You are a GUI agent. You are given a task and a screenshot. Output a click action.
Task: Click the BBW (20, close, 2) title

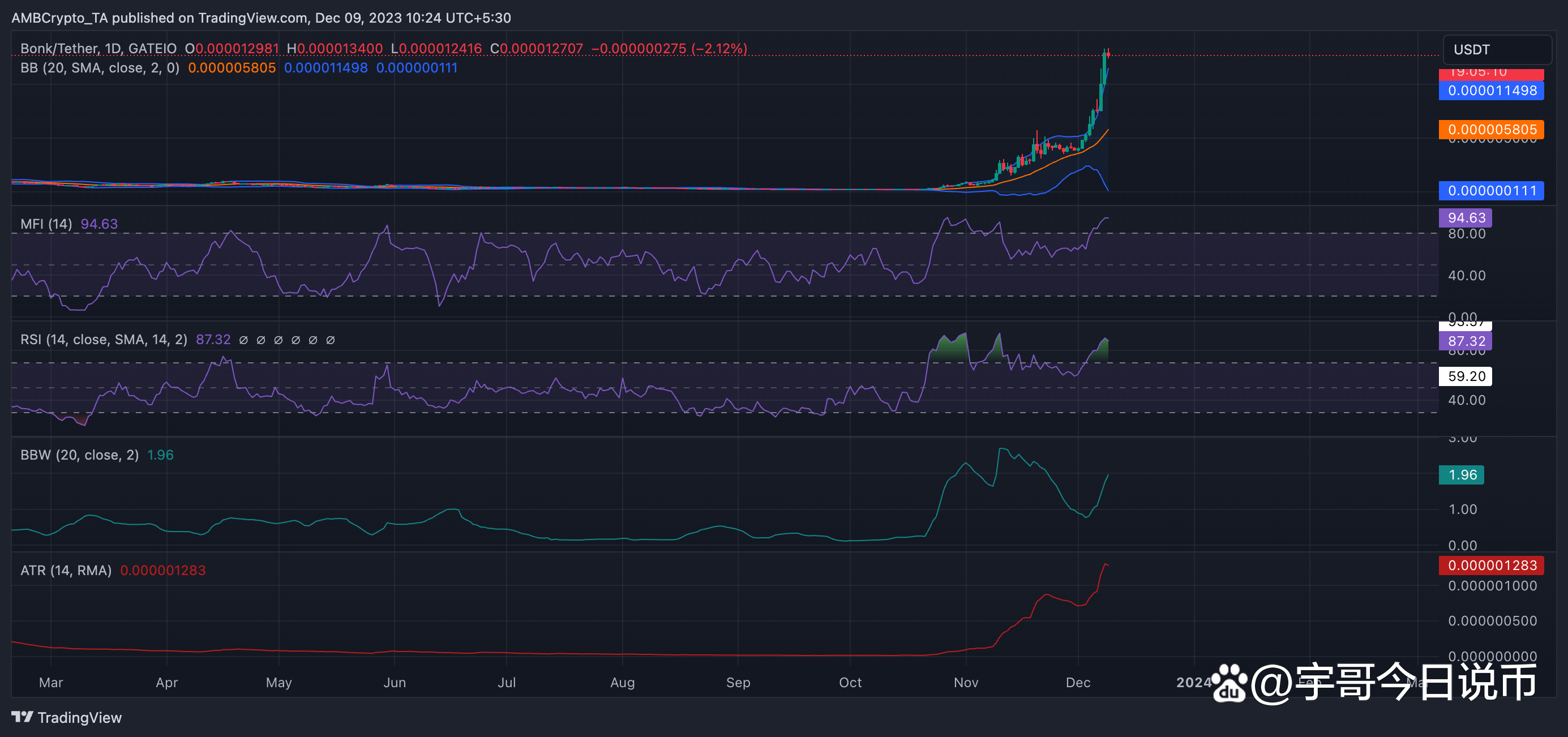[x=80, y=455]
